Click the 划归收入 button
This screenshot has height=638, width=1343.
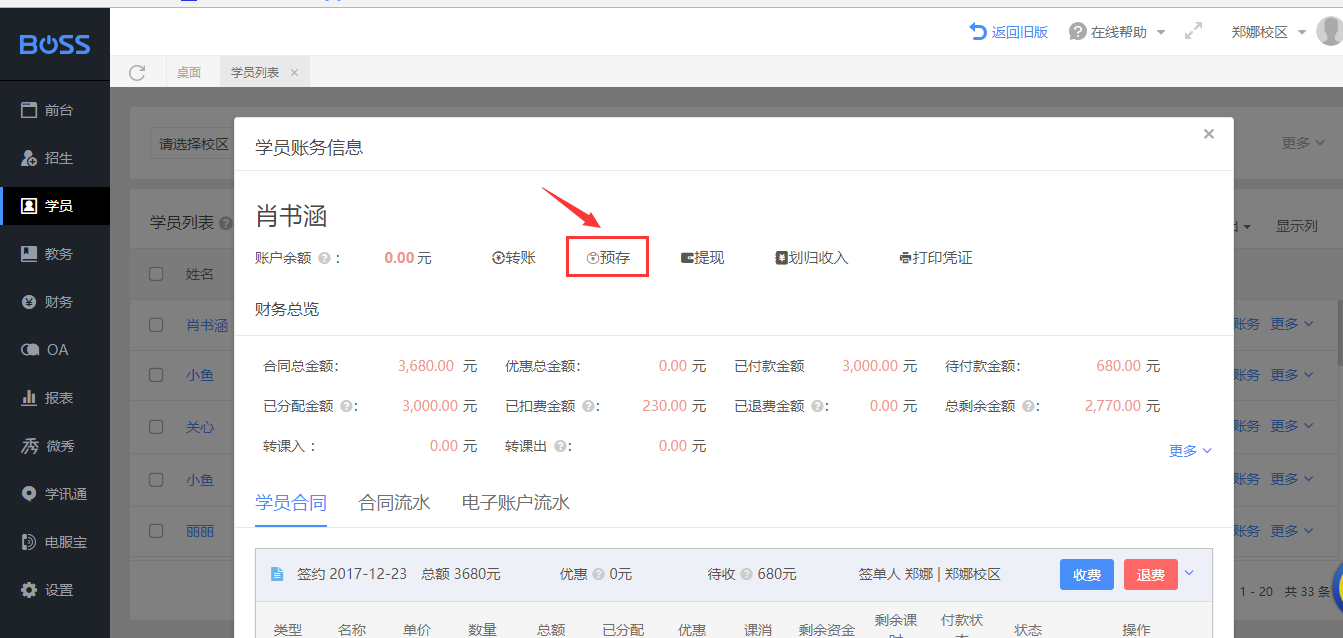811,258
